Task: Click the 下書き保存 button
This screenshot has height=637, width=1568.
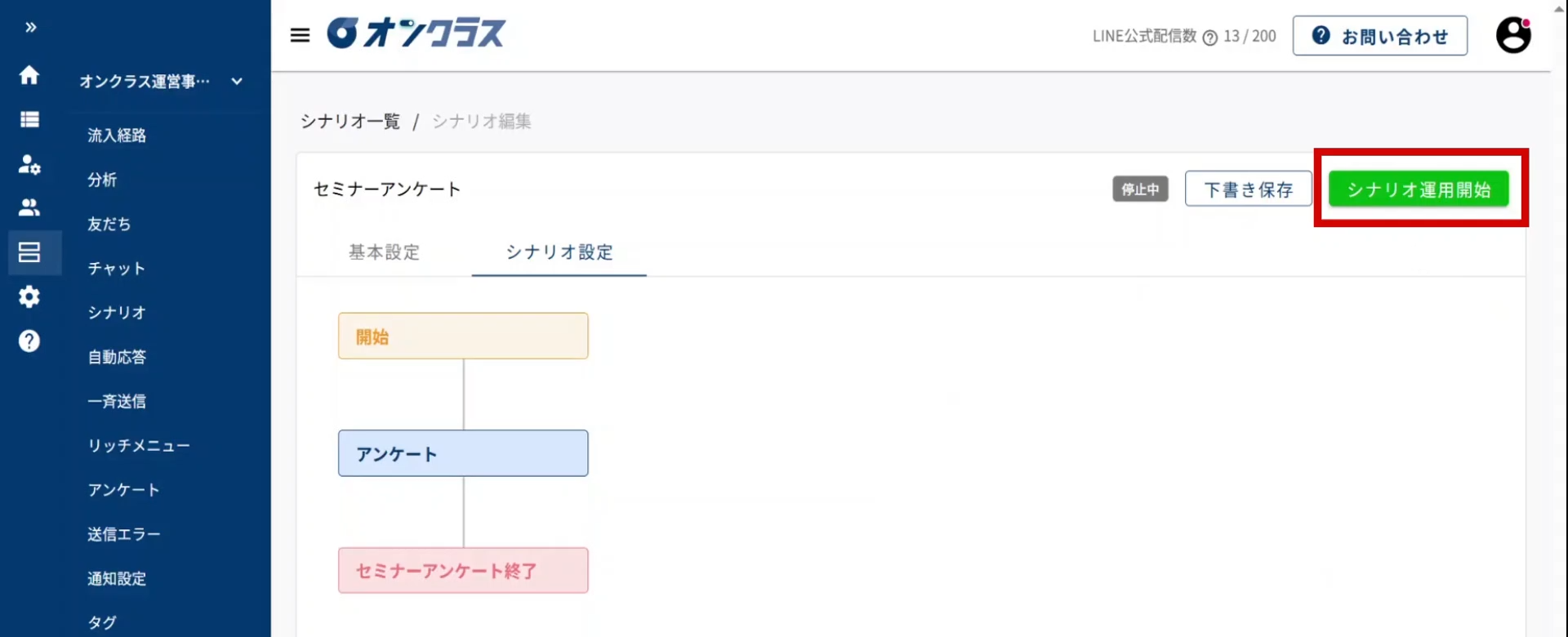Action: point(1248,189)
